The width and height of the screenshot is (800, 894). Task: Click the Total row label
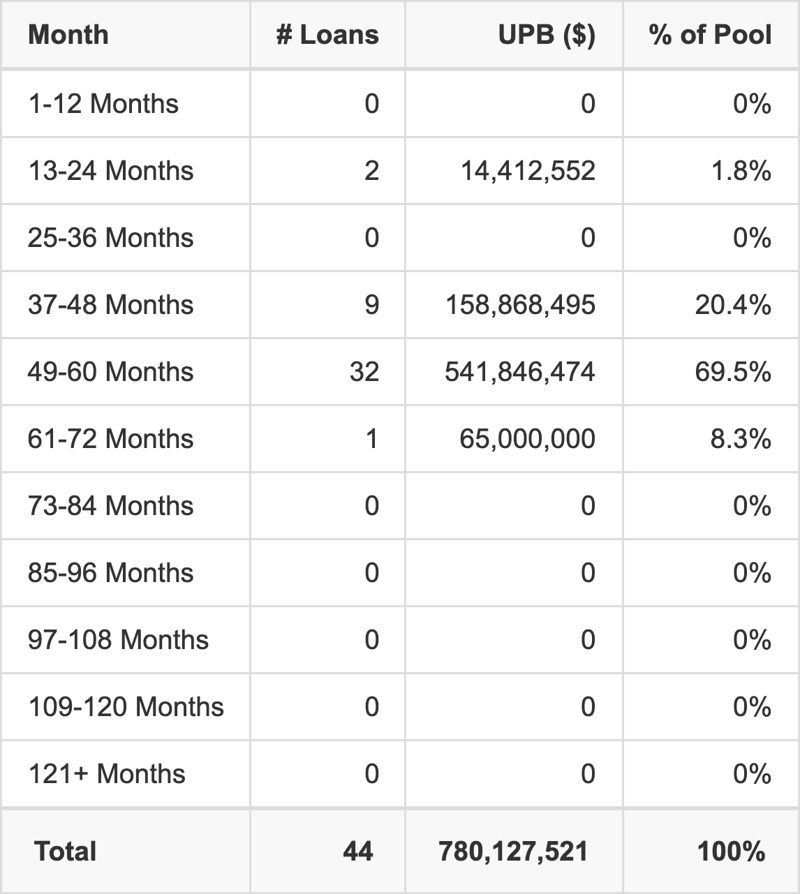pyautogui.click(x=65, y=852)
